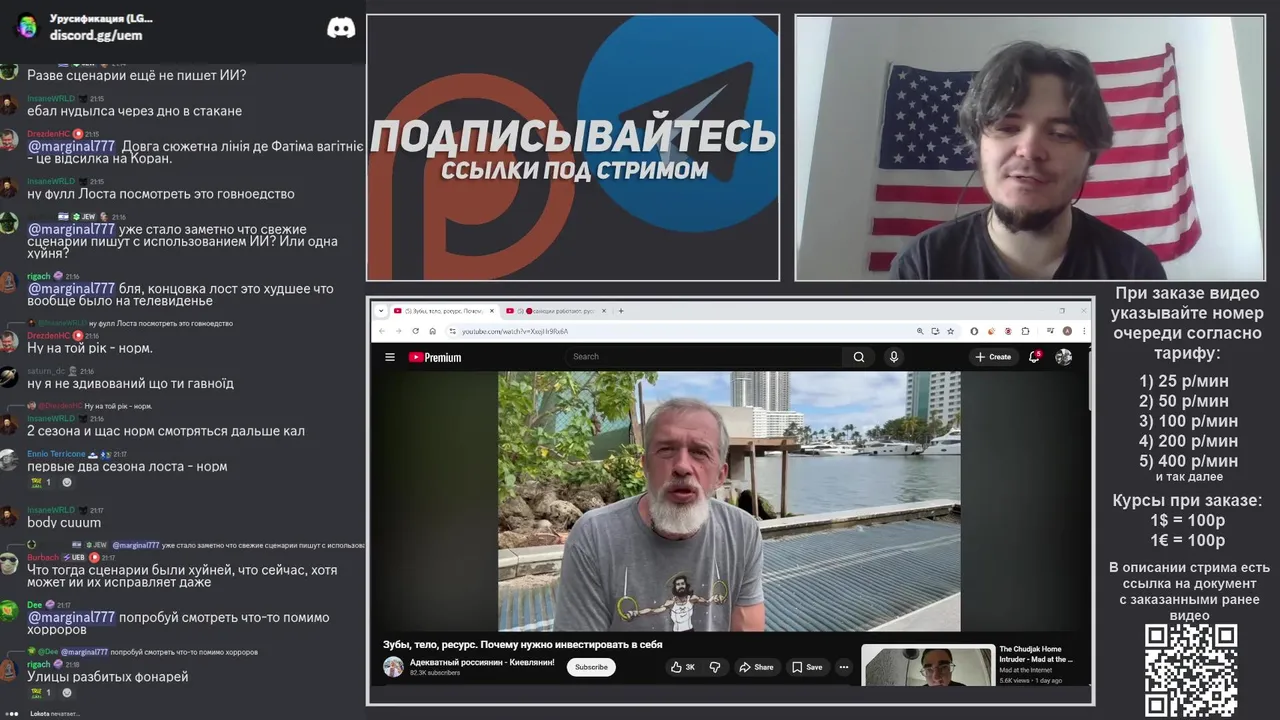1280x720 pixels.
Task: Click the server avatar beside discord.gg/uem
Action: [x=26, y=27]
